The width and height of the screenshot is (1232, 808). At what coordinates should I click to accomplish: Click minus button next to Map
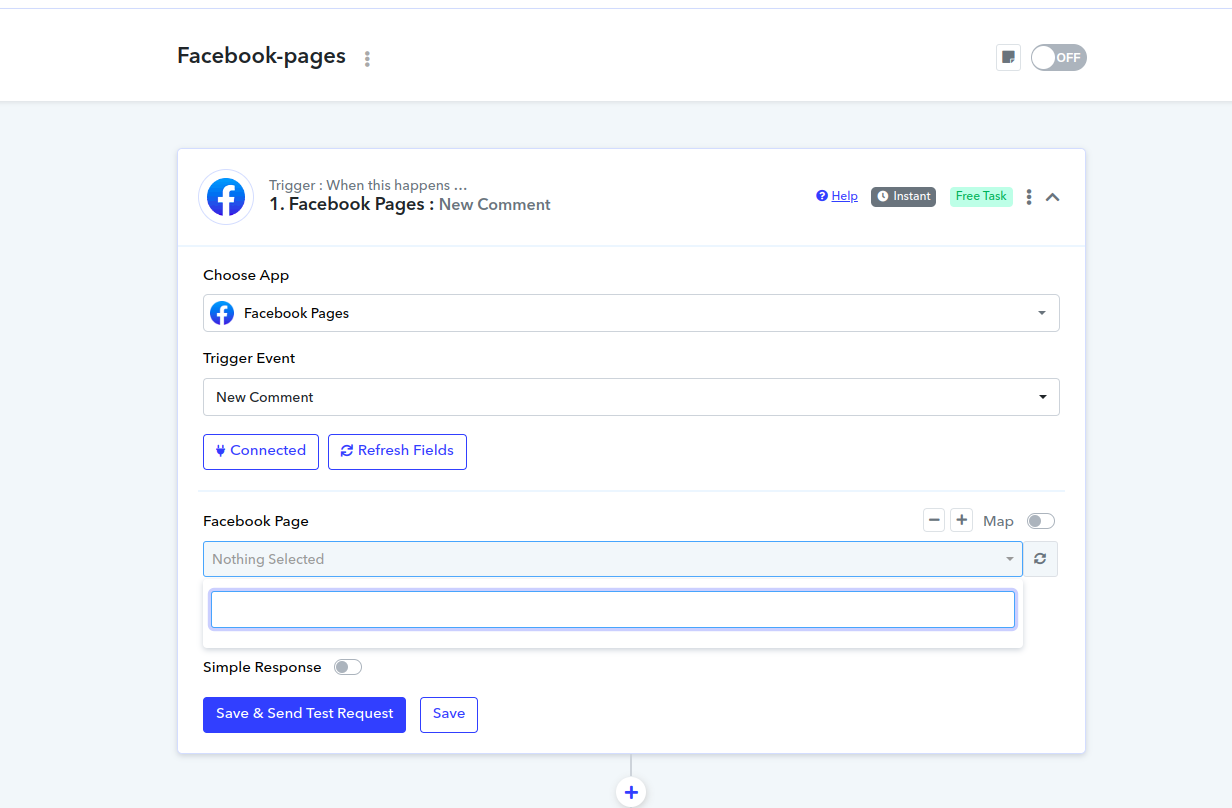[x=934, y=520]
